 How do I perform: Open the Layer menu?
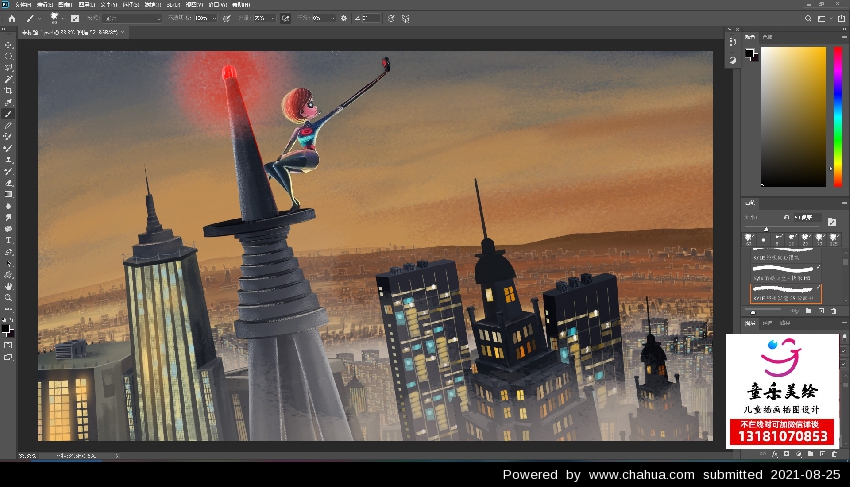click(87, 4)
